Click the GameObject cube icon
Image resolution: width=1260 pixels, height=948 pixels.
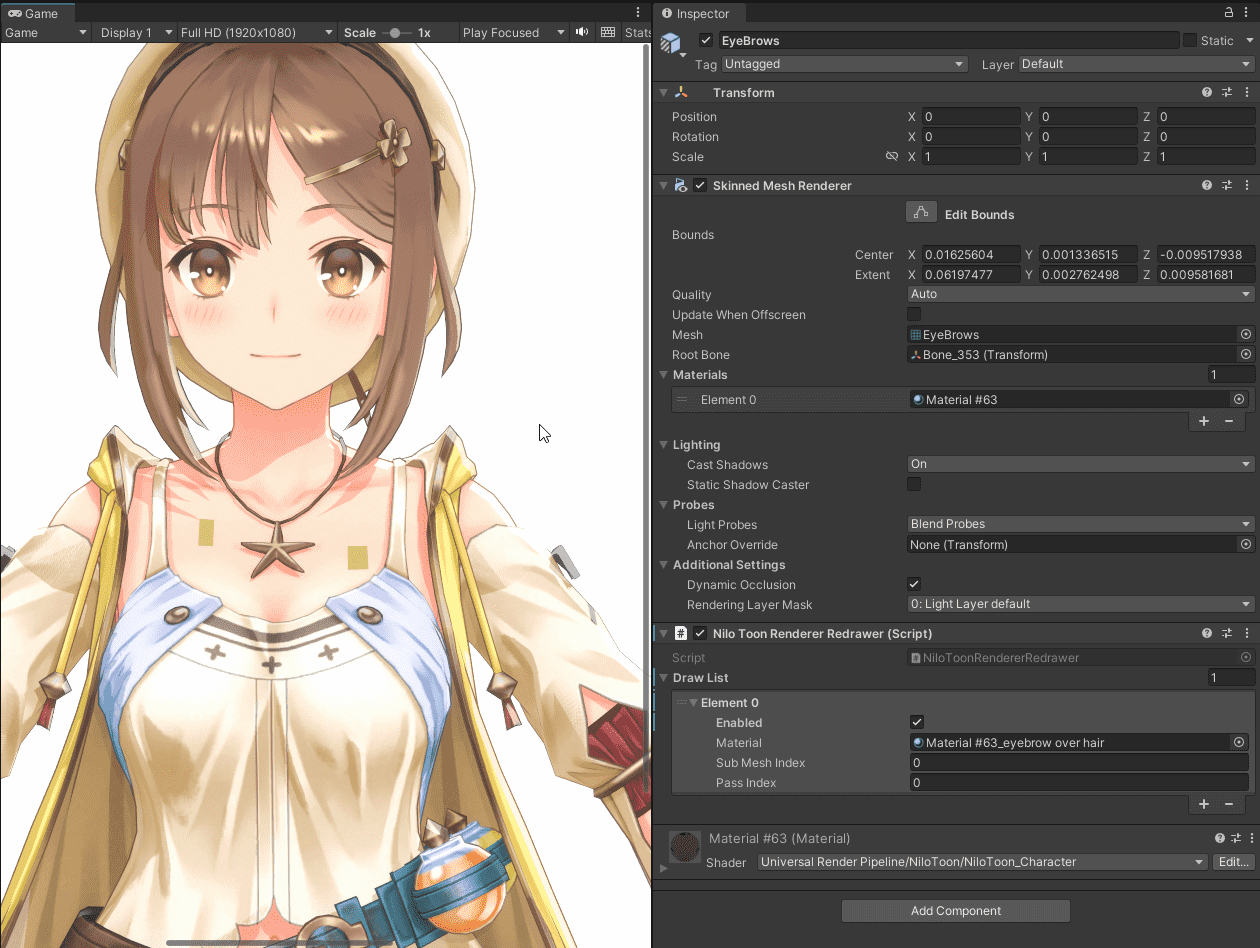coord(671,44)
